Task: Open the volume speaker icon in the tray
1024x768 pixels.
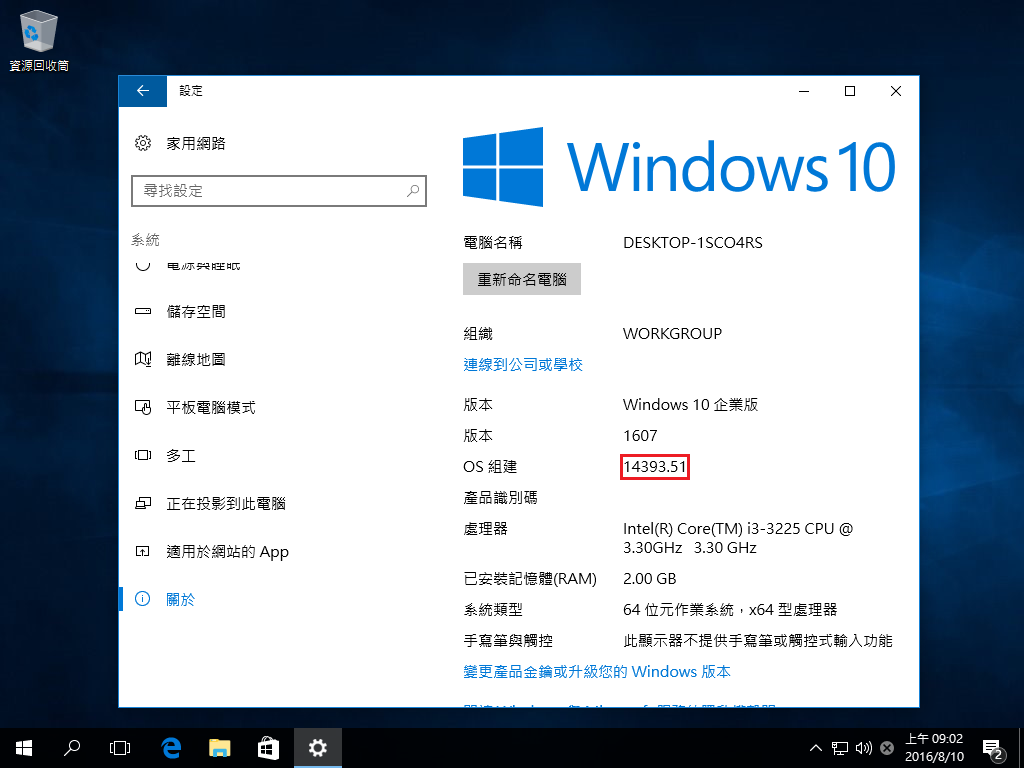Action: point(863,748)
